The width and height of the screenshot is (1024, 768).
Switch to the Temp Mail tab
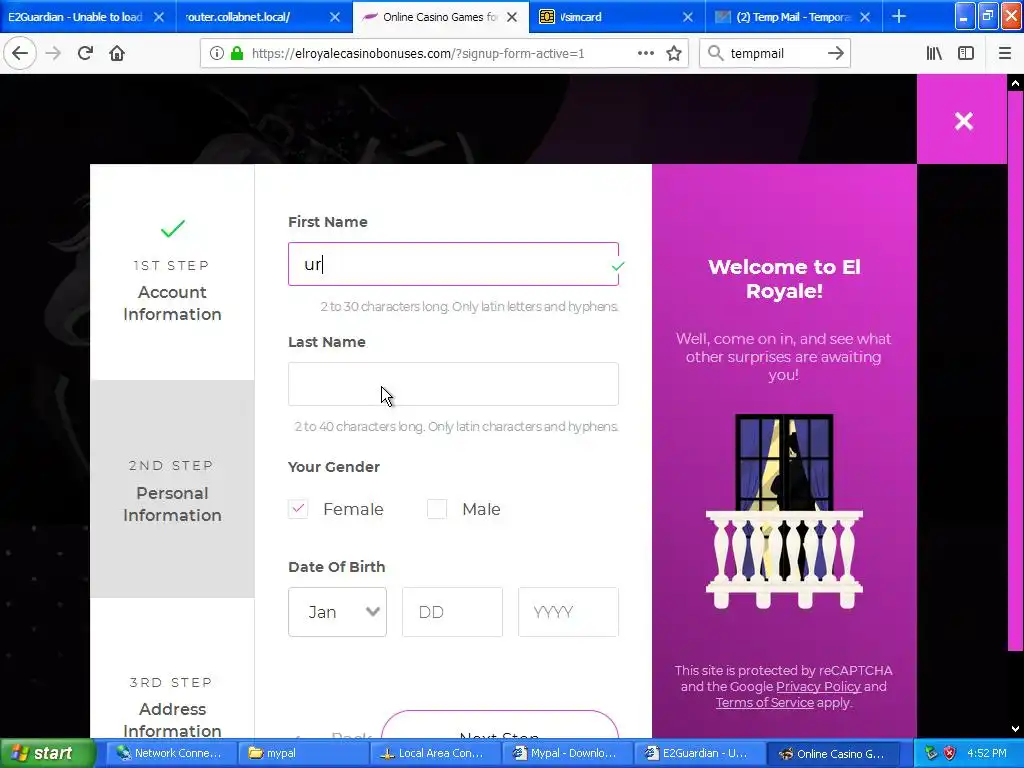point(784,17)
